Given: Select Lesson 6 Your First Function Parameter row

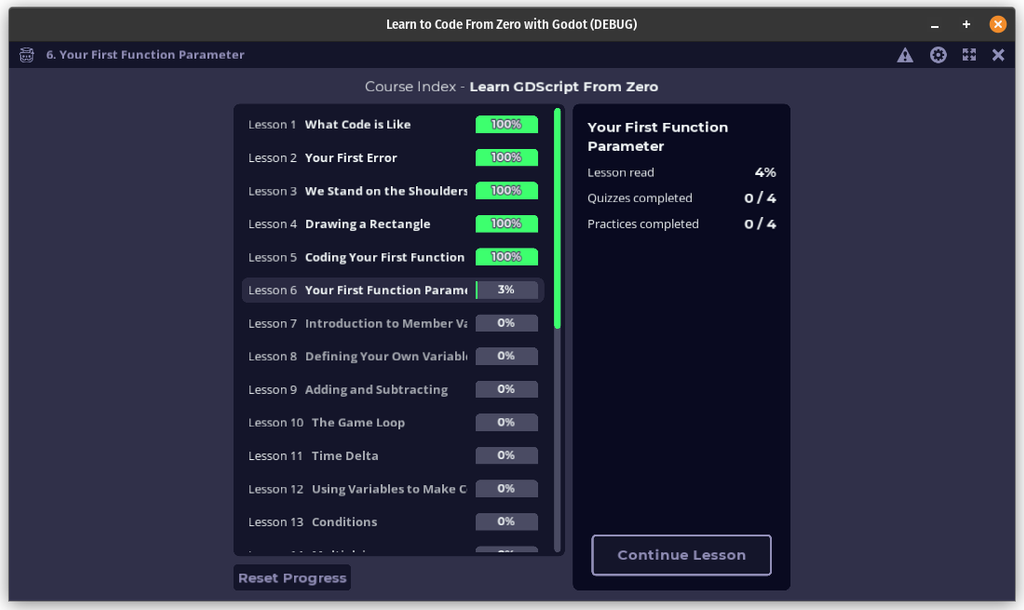Looking at the screenshot, I should tap(393, 291).
